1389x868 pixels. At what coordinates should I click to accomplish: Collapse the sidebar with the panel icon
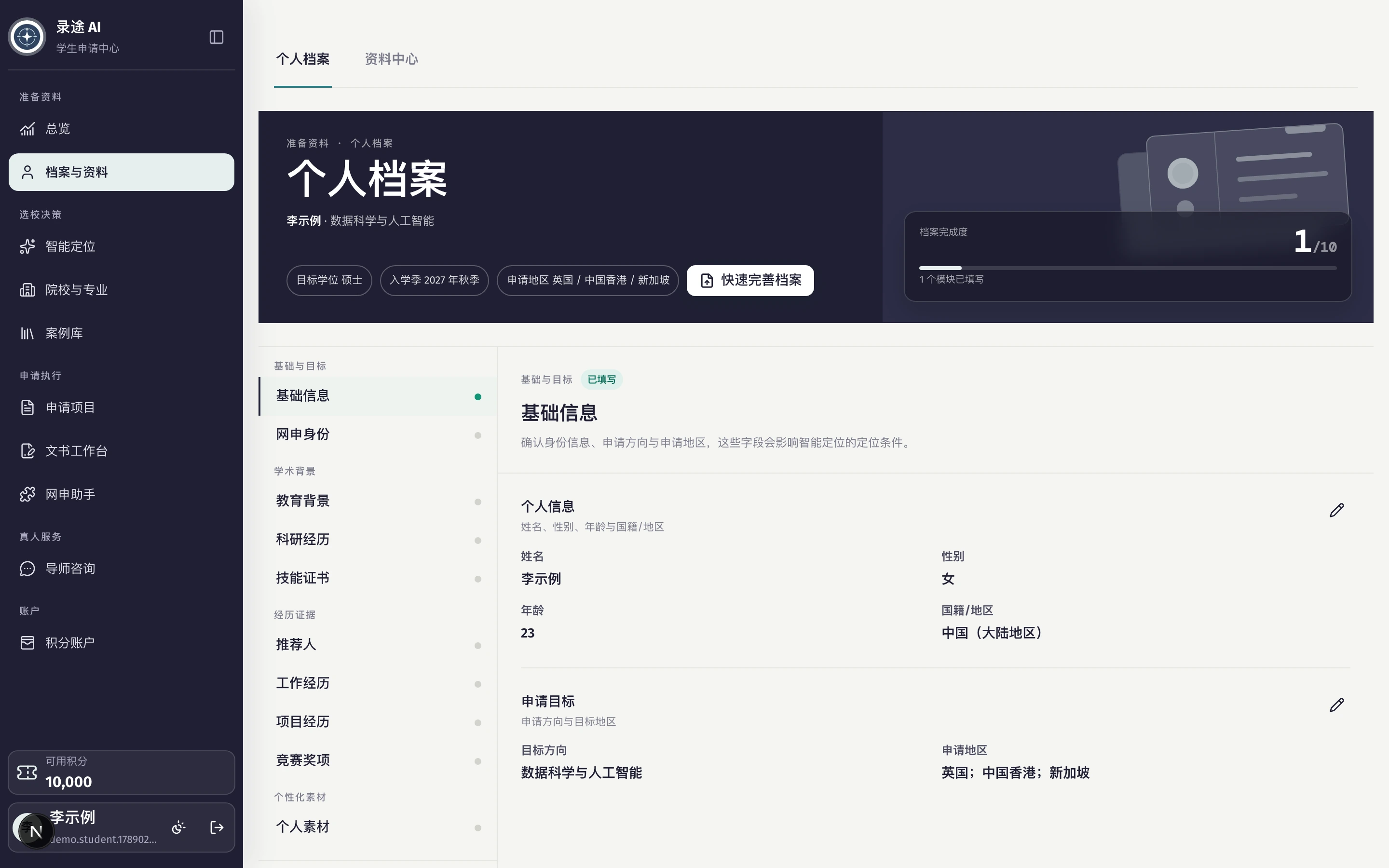pos(217,37)
